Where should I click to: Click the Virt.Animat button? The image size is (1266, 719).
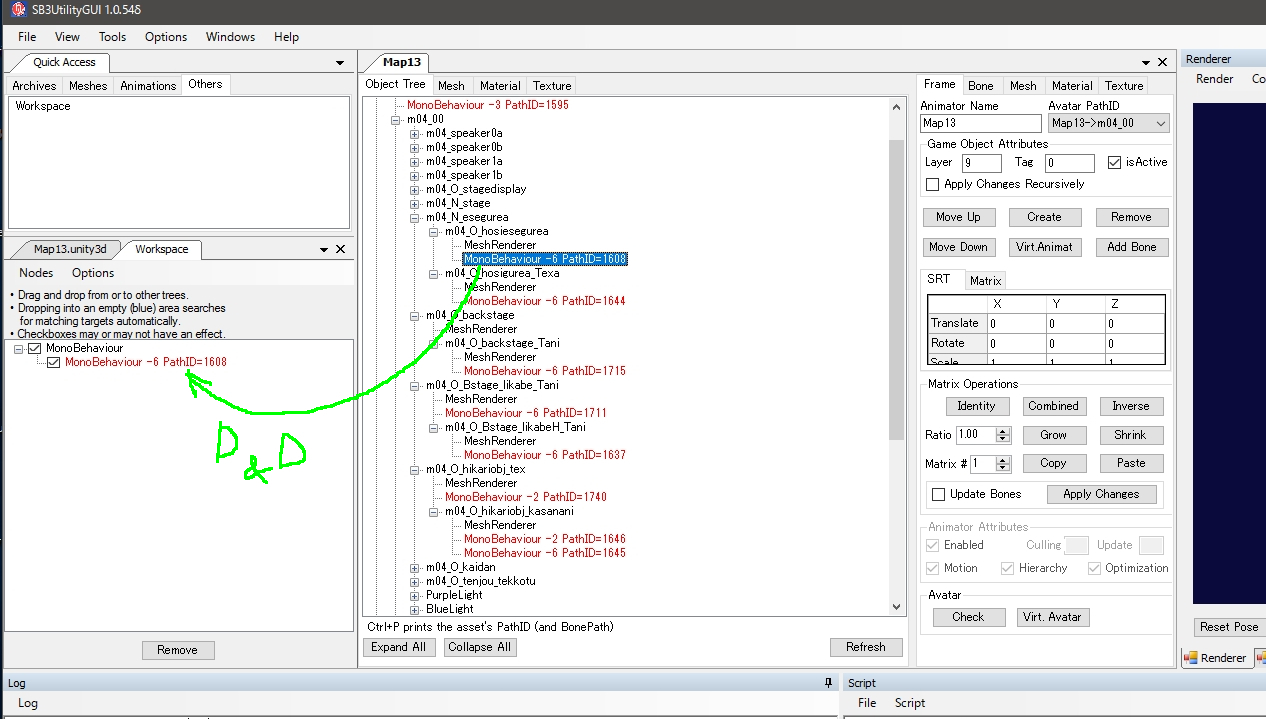1044,247
